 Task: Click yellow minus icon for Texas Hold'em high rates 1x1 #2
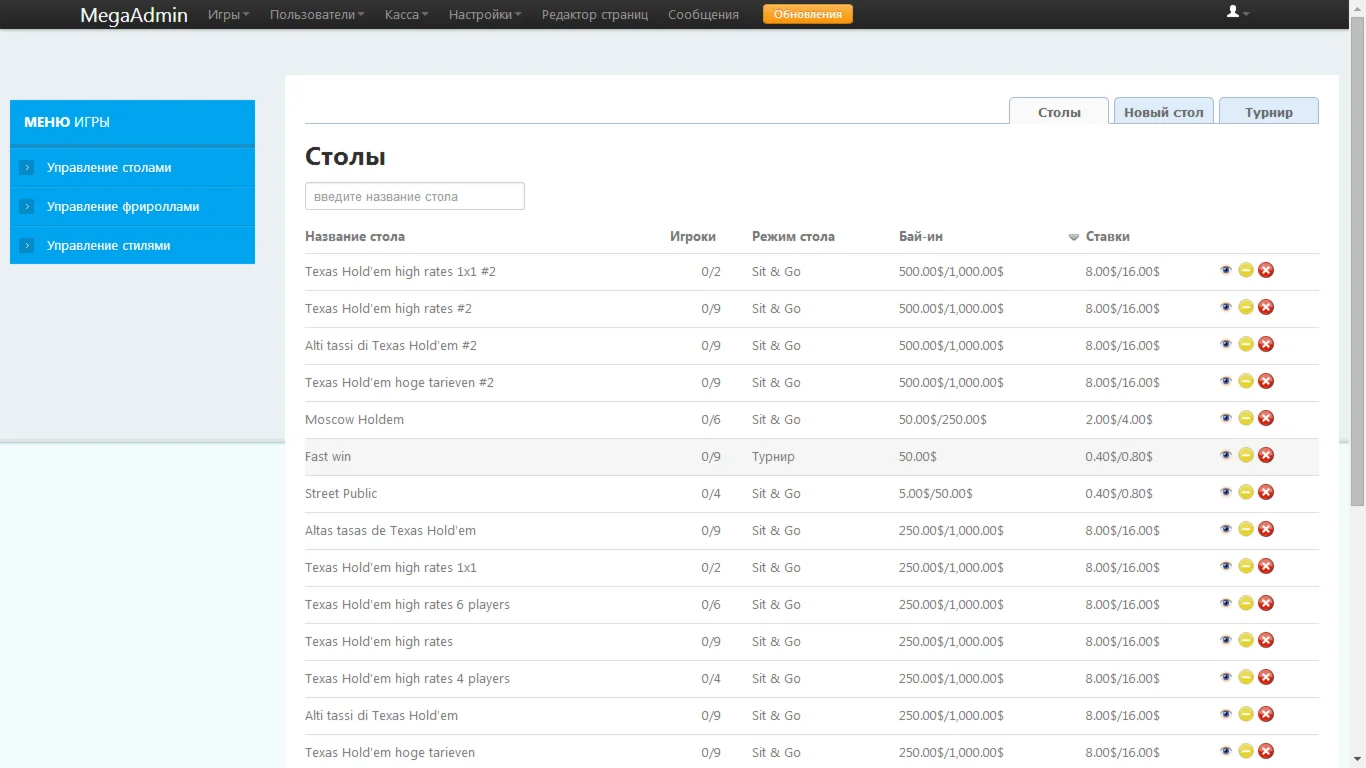1246,271
